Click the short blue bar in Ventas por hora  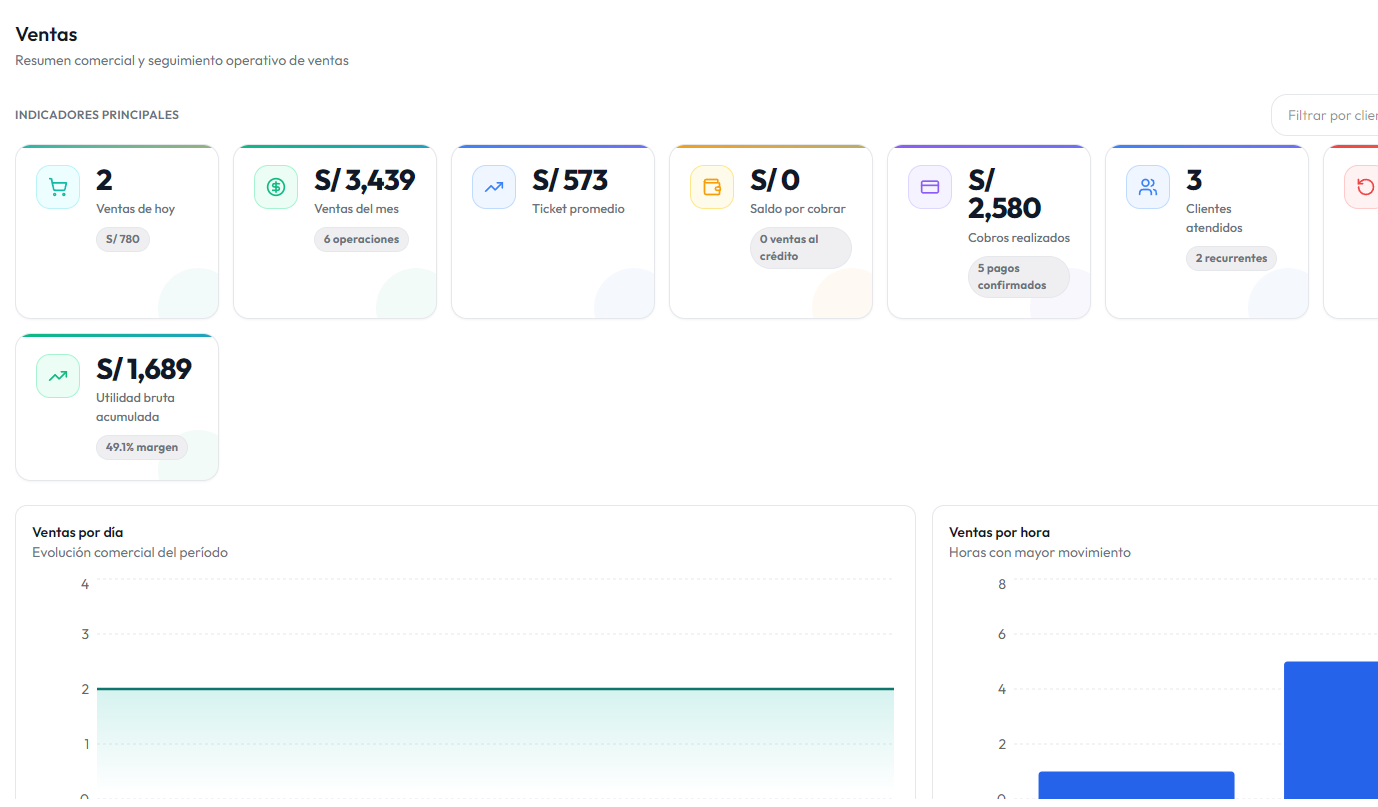[x=1136, y=785]
